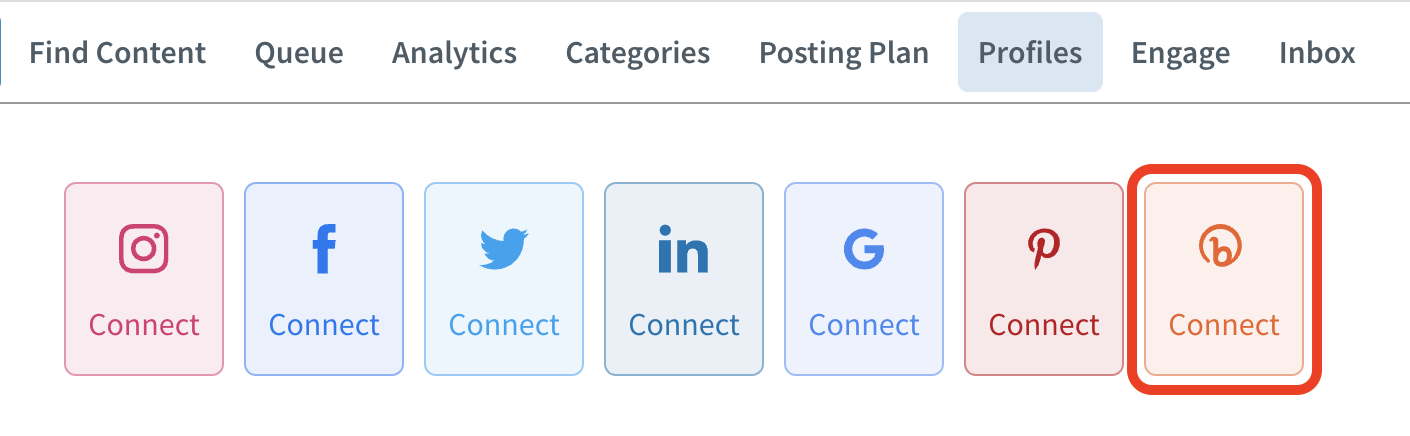Screen dimensions: 1410x436
Task: Click the LinkedIn logo icon
Action: pos(683,249)
